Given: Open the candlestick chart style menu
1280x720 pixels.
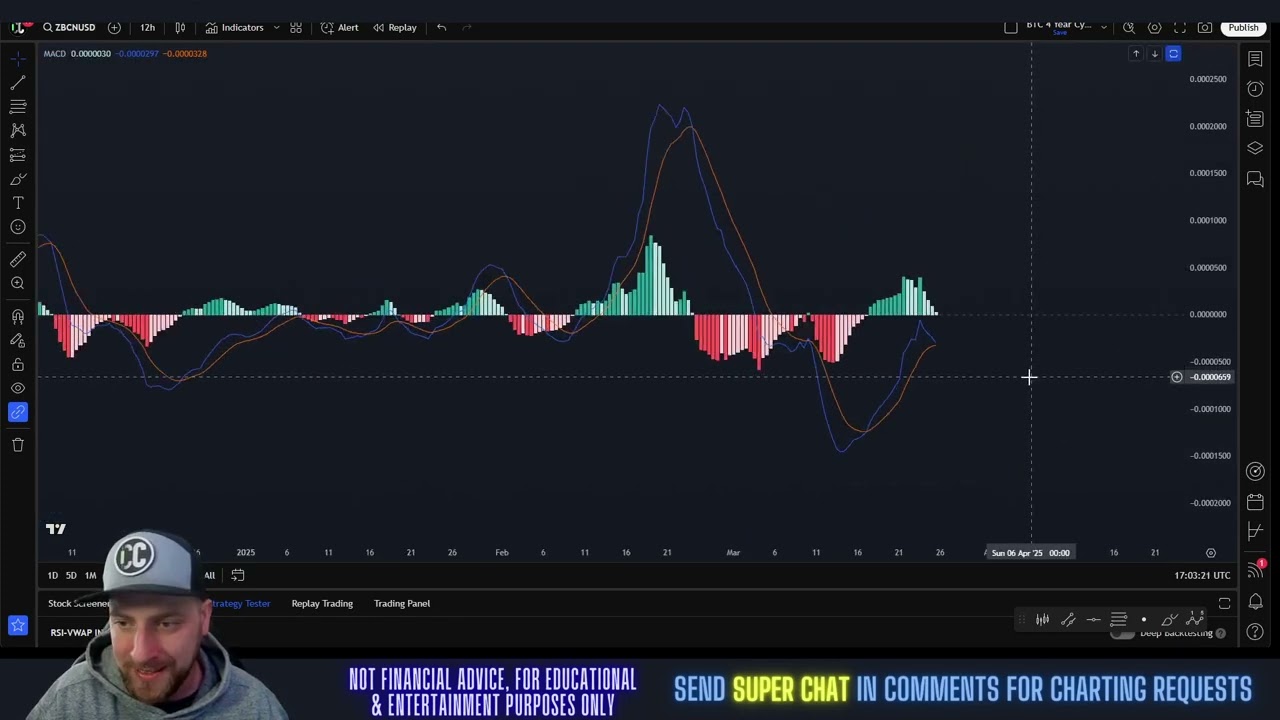Looking at the screenshot, I should click(180, 27).
